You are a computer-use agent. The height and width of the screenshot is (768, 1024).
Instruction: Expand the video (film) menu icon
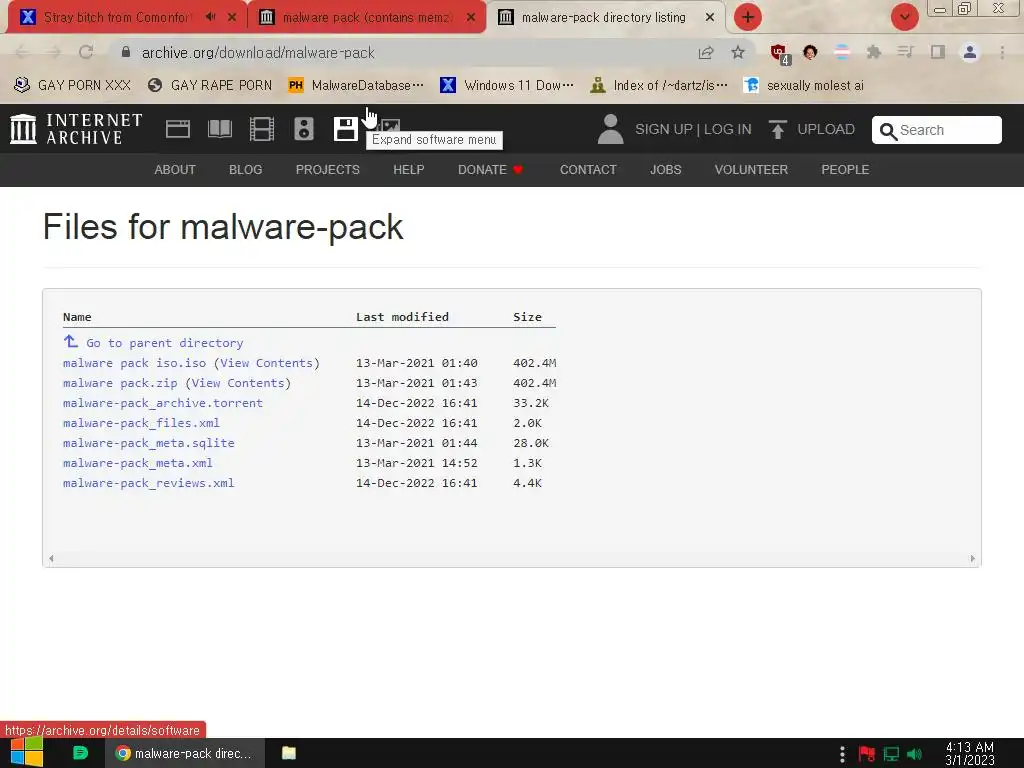tap(262, 129)
